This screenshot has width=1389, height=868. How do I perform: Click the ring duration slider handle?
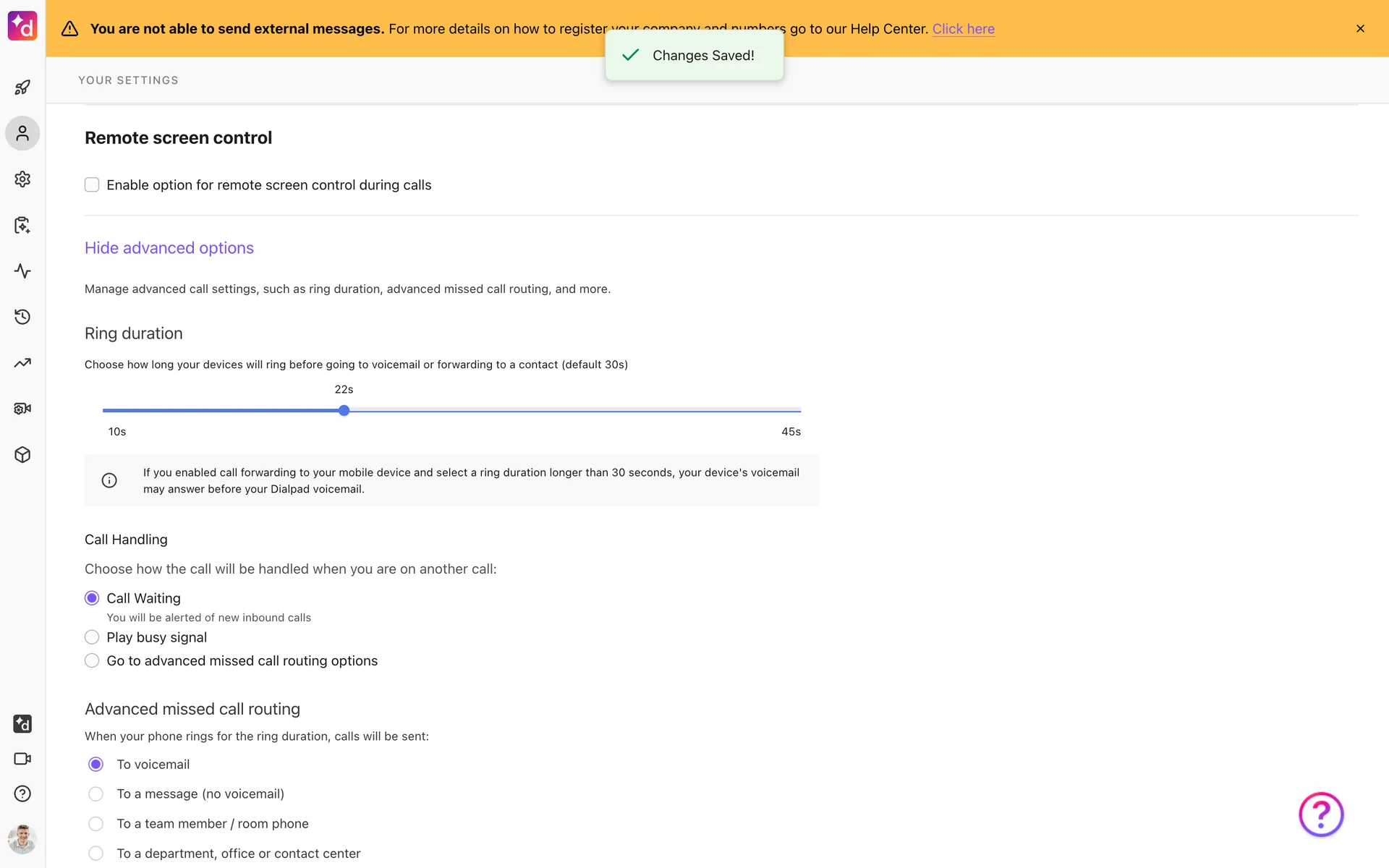(x=344, y=411)
